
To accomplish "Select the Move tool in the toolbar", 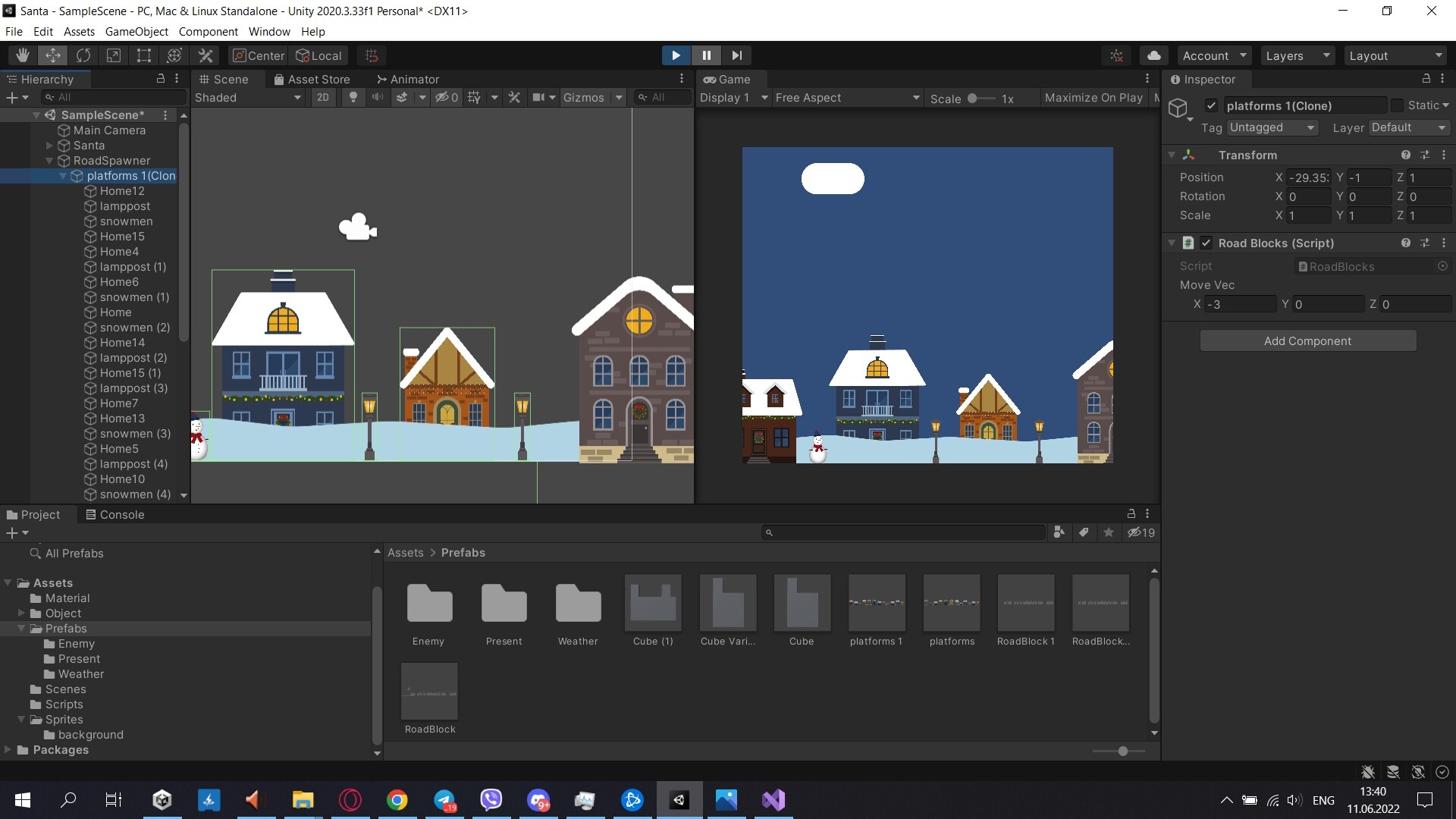I will click(x=52, y=55).
